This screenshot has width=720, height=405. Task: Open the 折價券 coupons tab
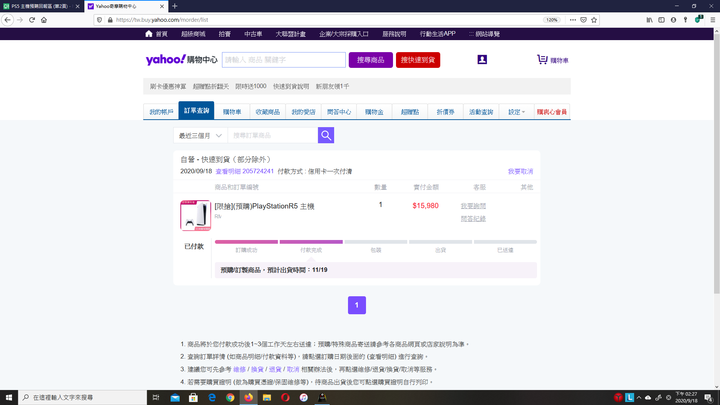point(445,112)
